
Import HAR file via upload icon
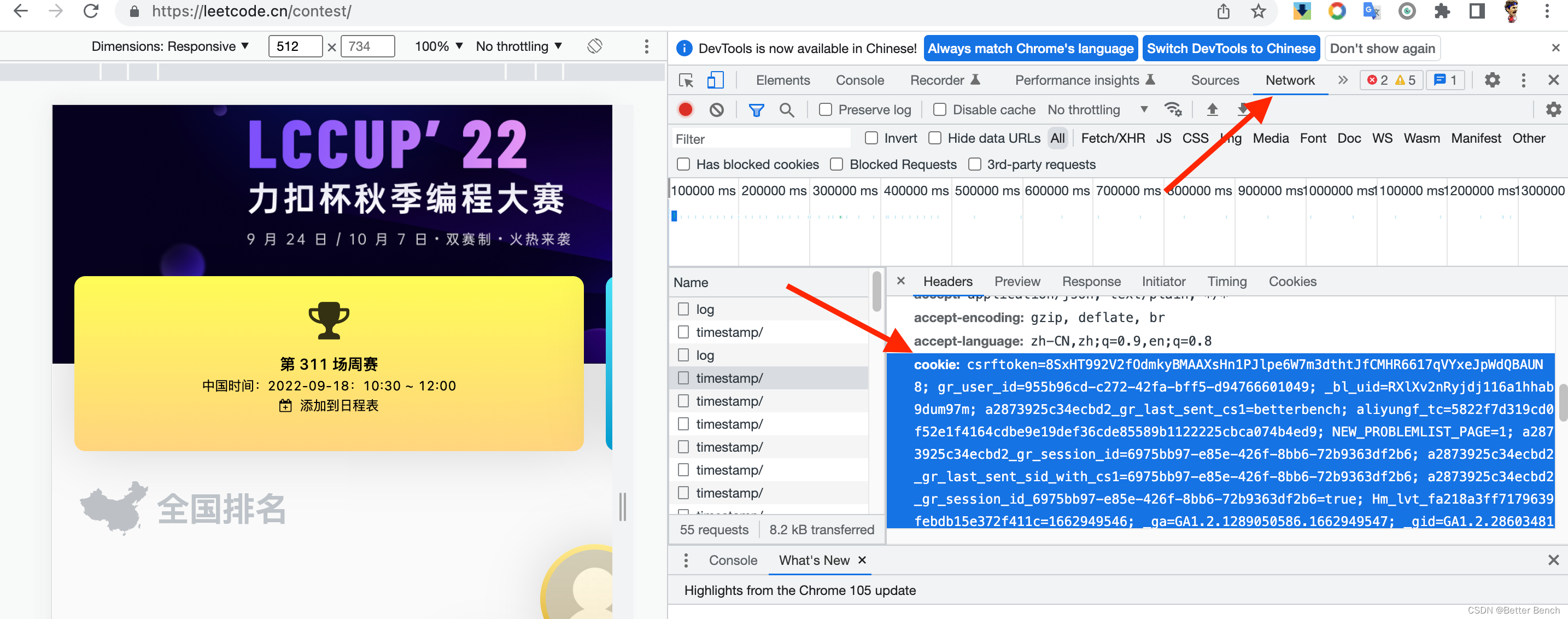[1213, 109]
